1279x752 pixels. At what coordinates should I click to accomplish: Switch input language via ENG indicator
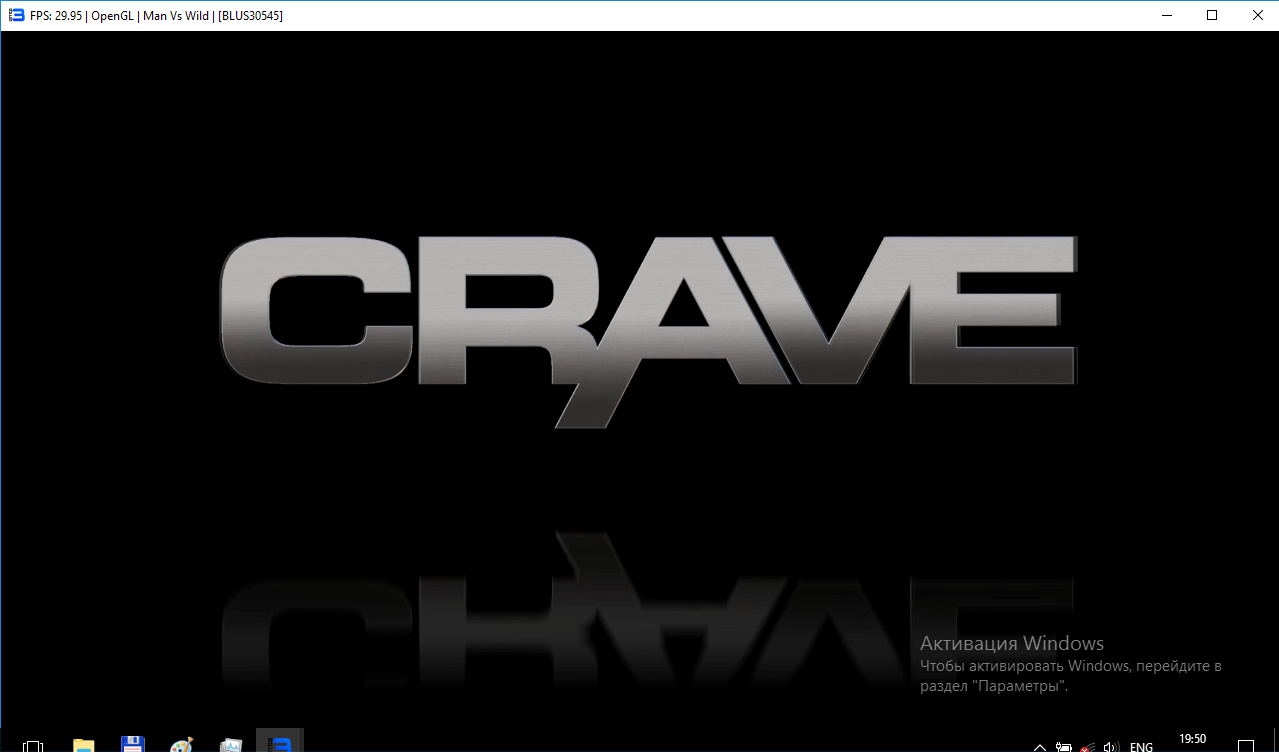tap(1141, 747)
